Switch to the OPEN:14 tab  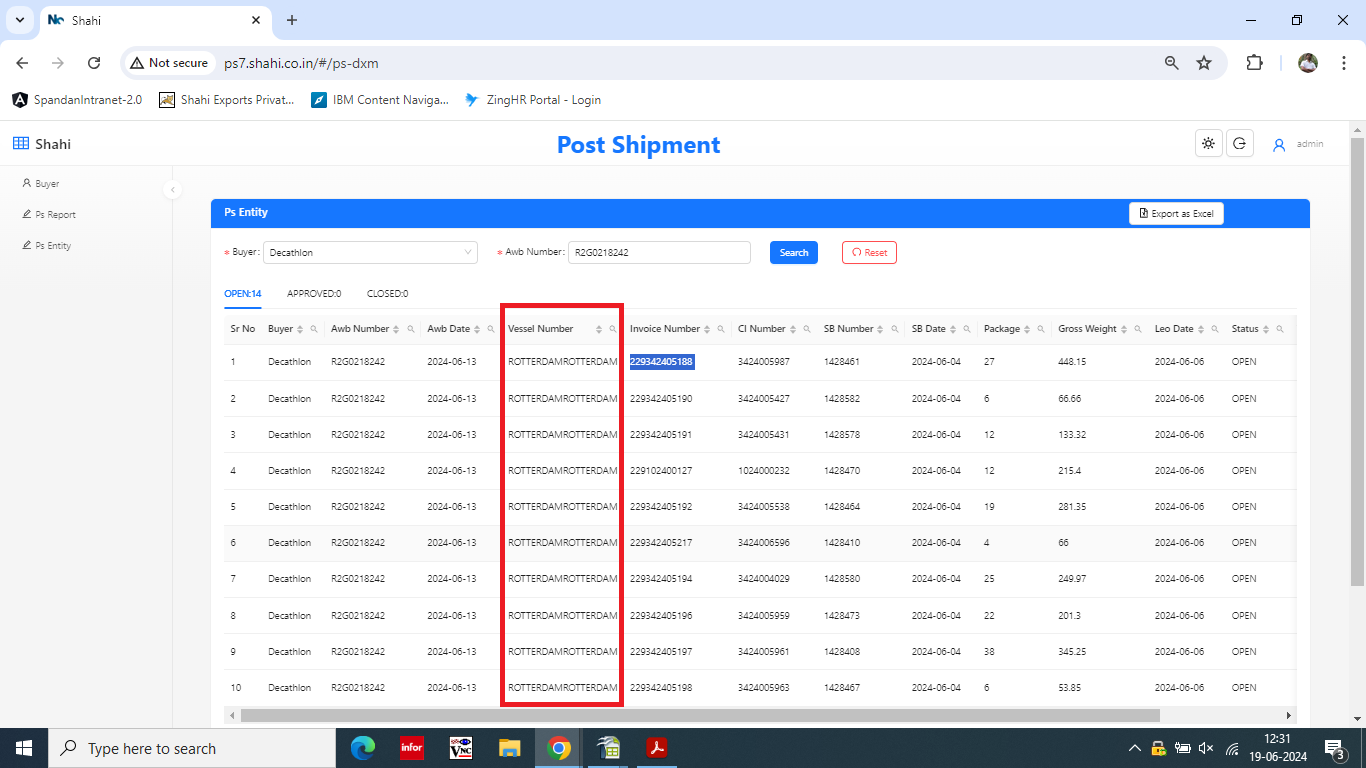pyautogui.click(x=243, y=294)
